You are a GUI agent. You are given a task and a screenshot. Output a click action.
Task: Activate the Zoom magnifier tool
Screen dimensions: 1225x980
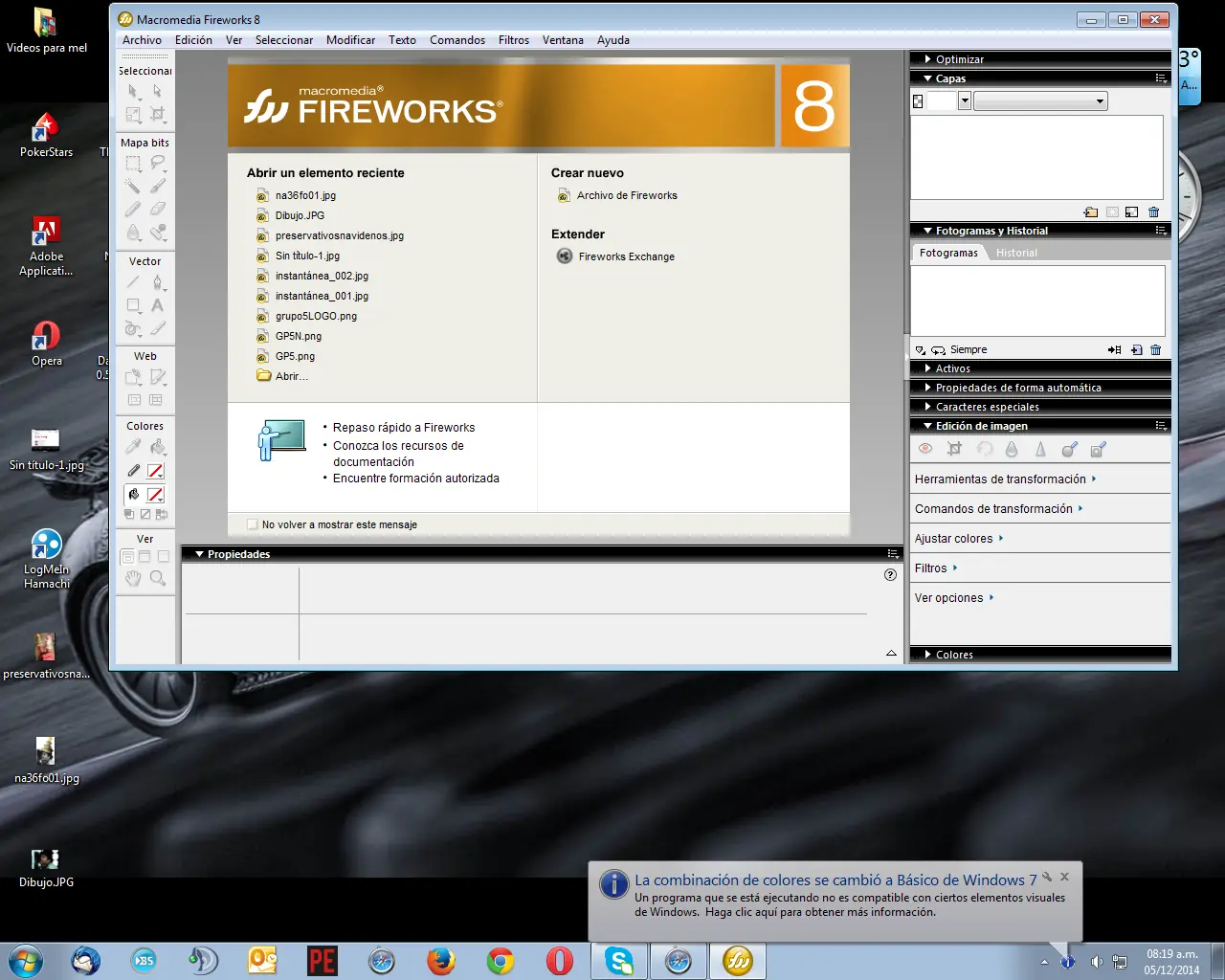point(158,578)
